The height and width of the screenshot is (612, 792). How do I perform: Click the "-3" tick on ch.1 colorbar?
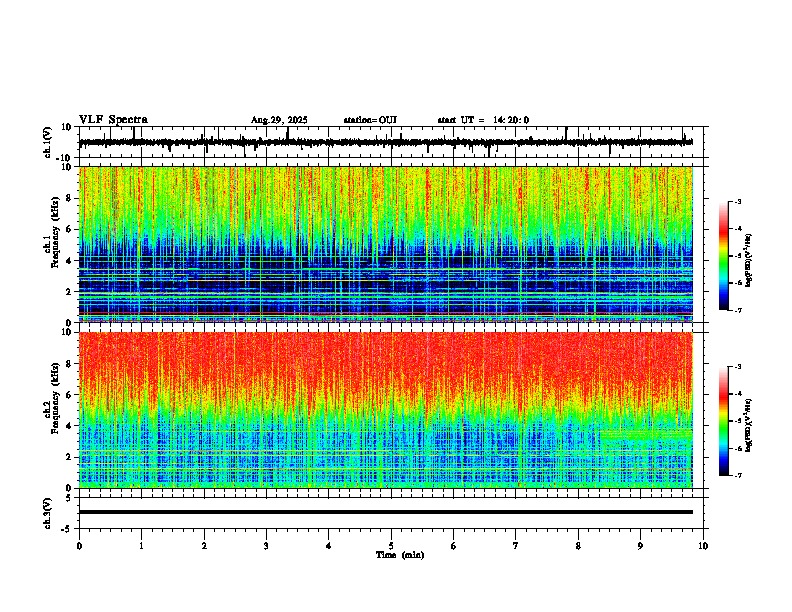coord(738,202)
